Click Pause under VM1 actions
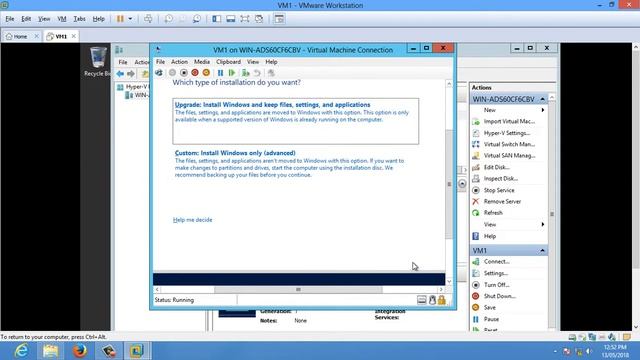 (x=491, y=319)
